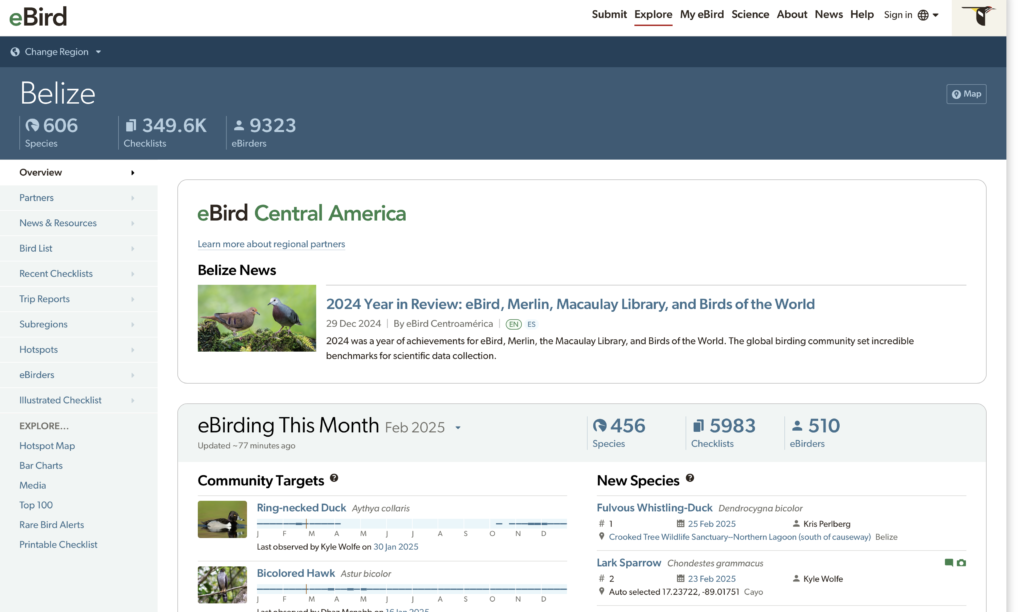1024x612 pixels.
Task: Open the 30 Jan 2025 checklist link
Action: [x=396, y=547]
